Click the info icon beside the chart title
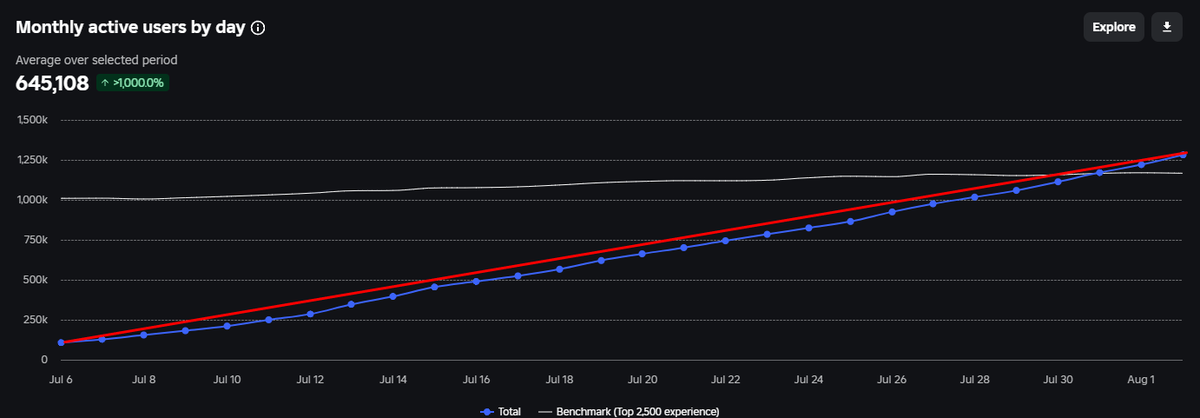The image size is (1200, 418). (258, 28)
